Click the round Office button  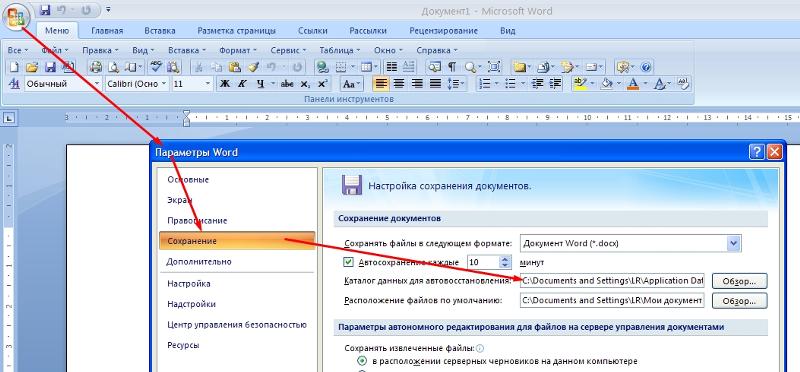point(16,17)
